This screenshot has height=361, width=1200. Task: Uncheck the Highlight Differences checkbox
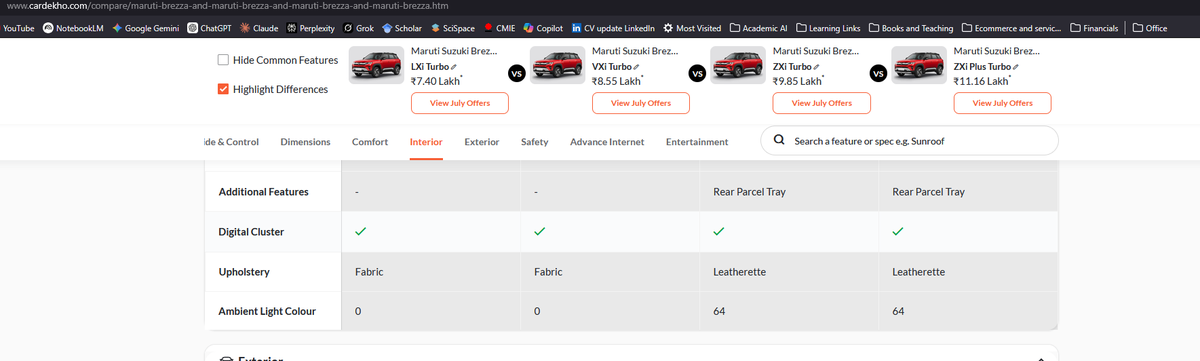(x=223, y=89)
